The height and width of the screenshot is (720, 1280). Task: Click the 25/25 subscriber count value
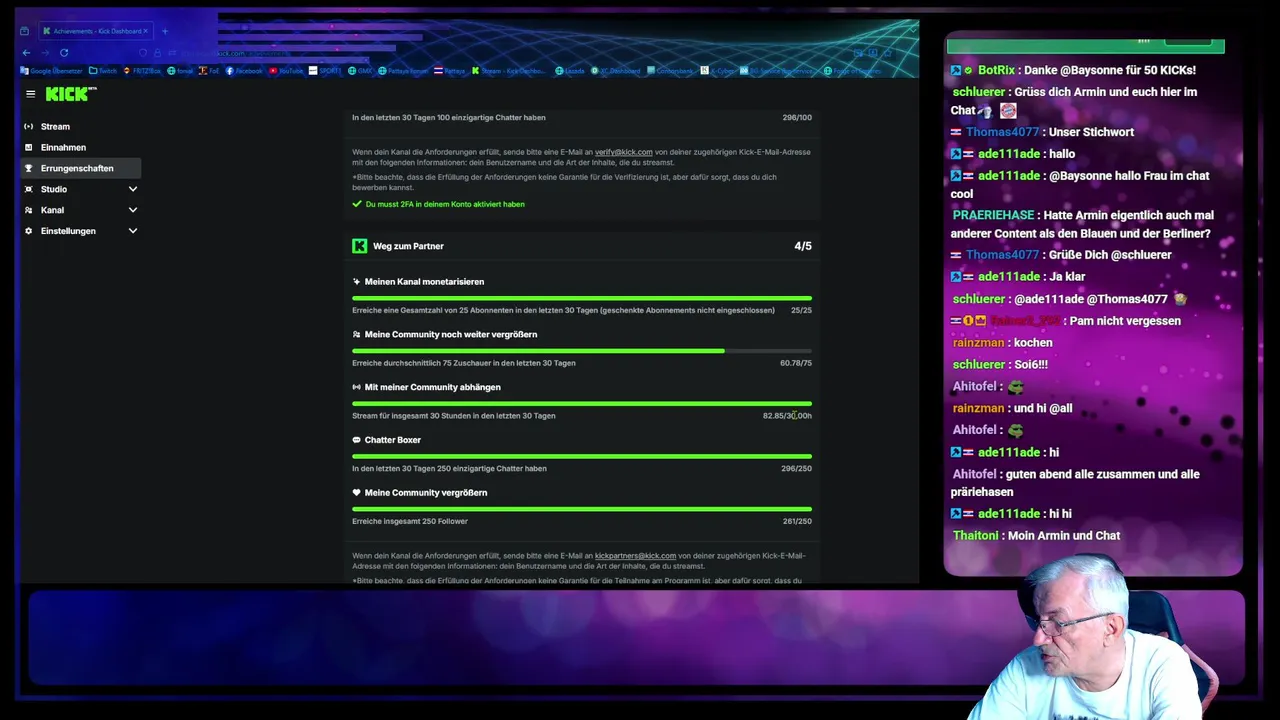tap(801, 311)
